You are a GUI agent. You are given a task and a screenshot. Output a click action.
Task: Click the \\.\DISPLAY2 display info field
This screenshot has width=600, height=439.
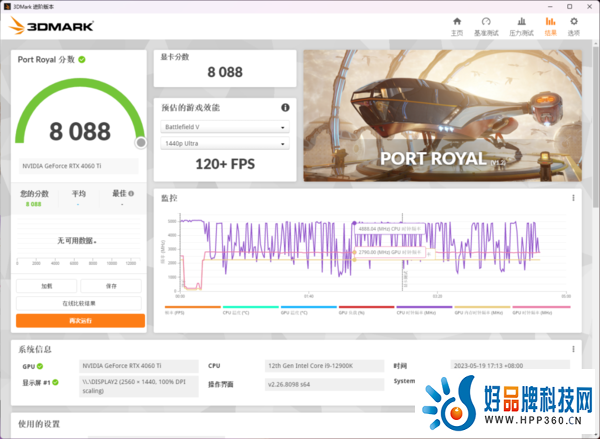point(139,386)
